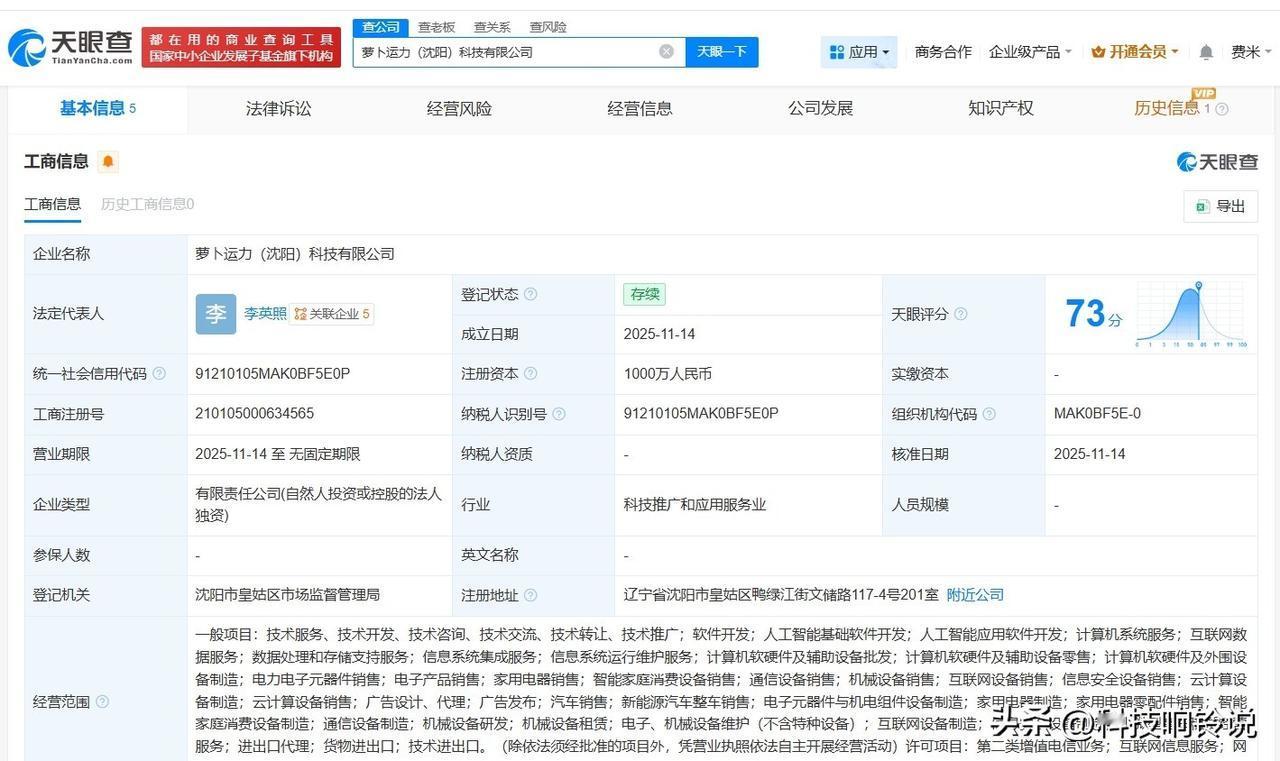Open the 费米 account dropdown
Screen dimensions: 1280x761
pos(1248,51)
